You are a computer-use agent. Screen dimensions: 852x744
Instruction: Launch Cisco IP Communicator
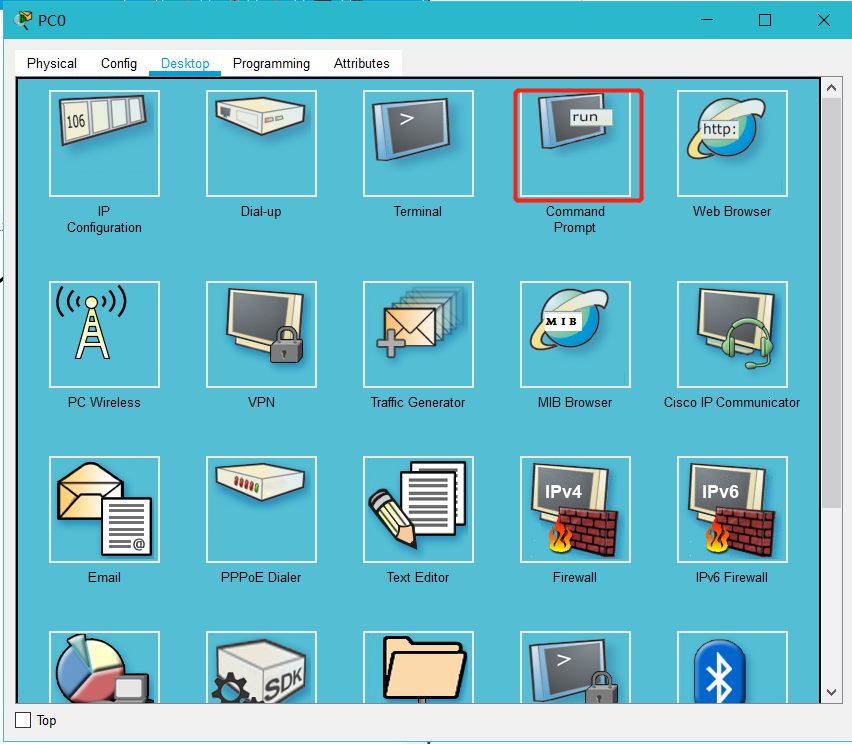(732, 334)
